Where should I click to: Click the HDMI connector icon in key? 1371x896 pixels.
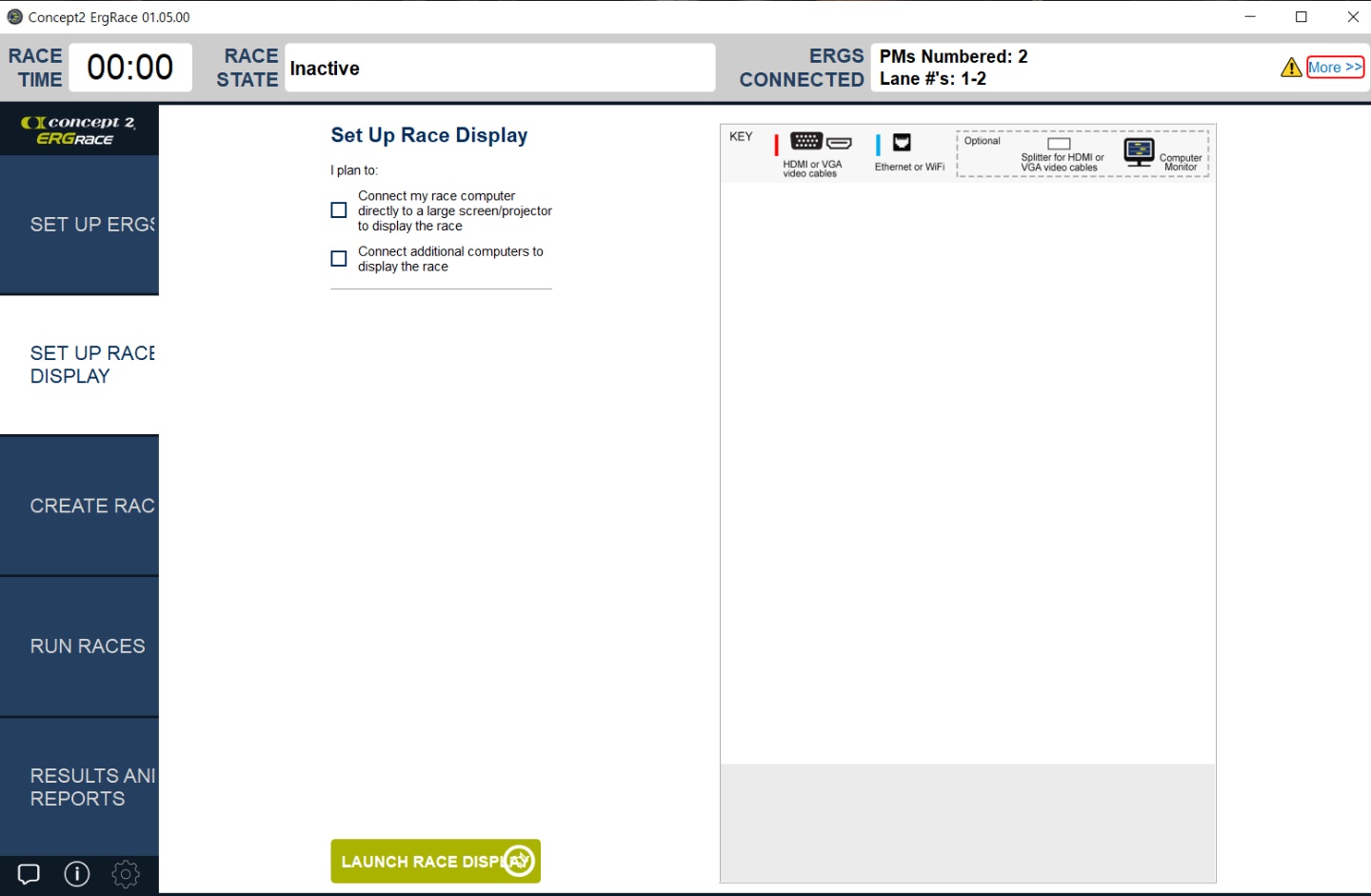(x=839, y=143)
